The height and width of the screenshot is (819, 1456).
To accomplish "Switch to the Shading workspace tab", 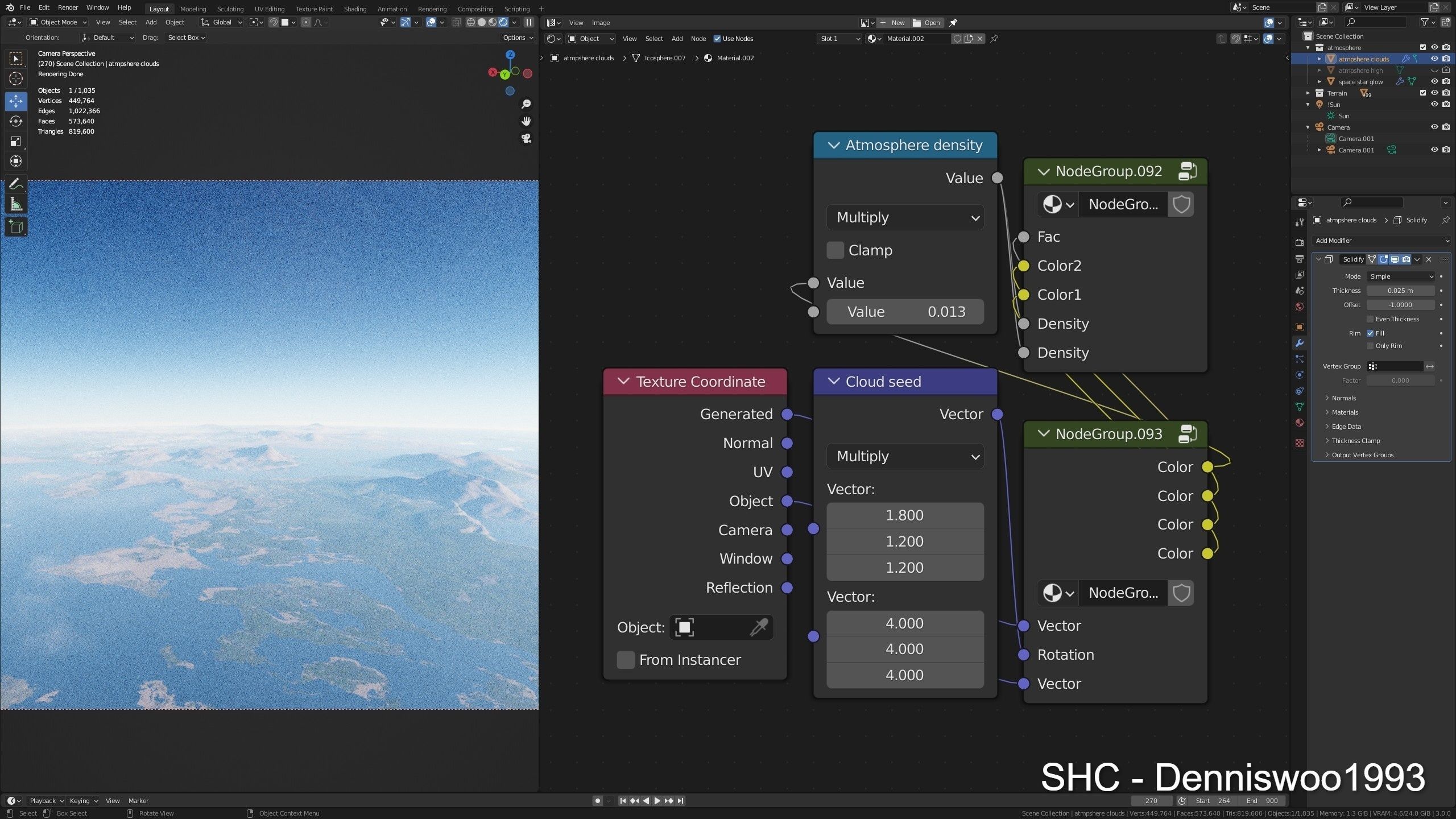I will [x=355, y=9].
